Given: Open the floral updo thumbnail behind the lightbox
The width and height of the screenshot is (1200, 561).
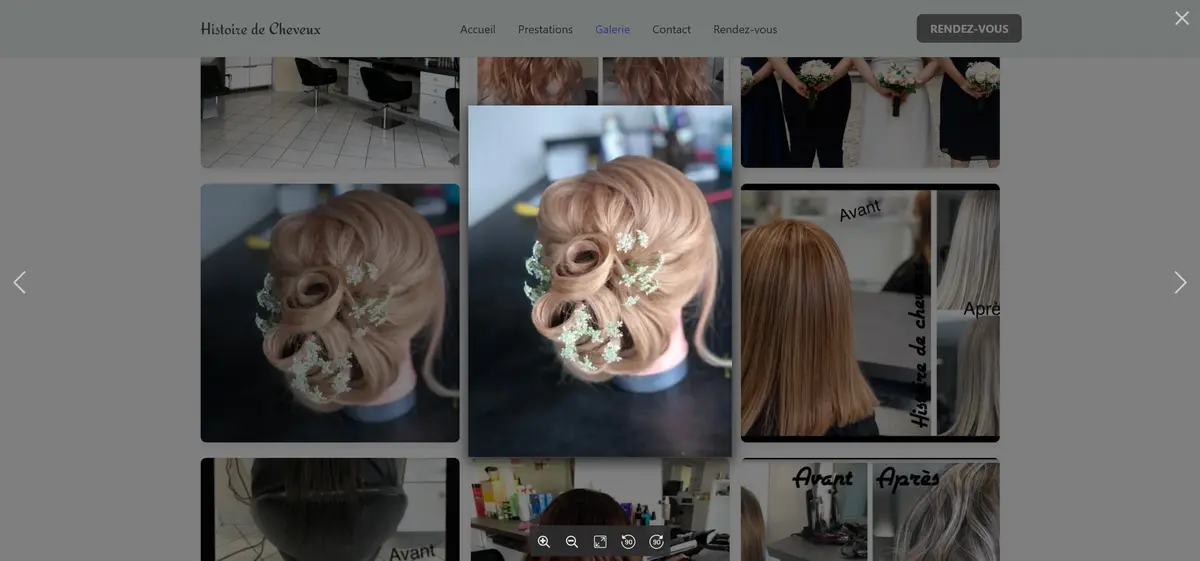Looking at the screenshot, I should tap(330, 313).
